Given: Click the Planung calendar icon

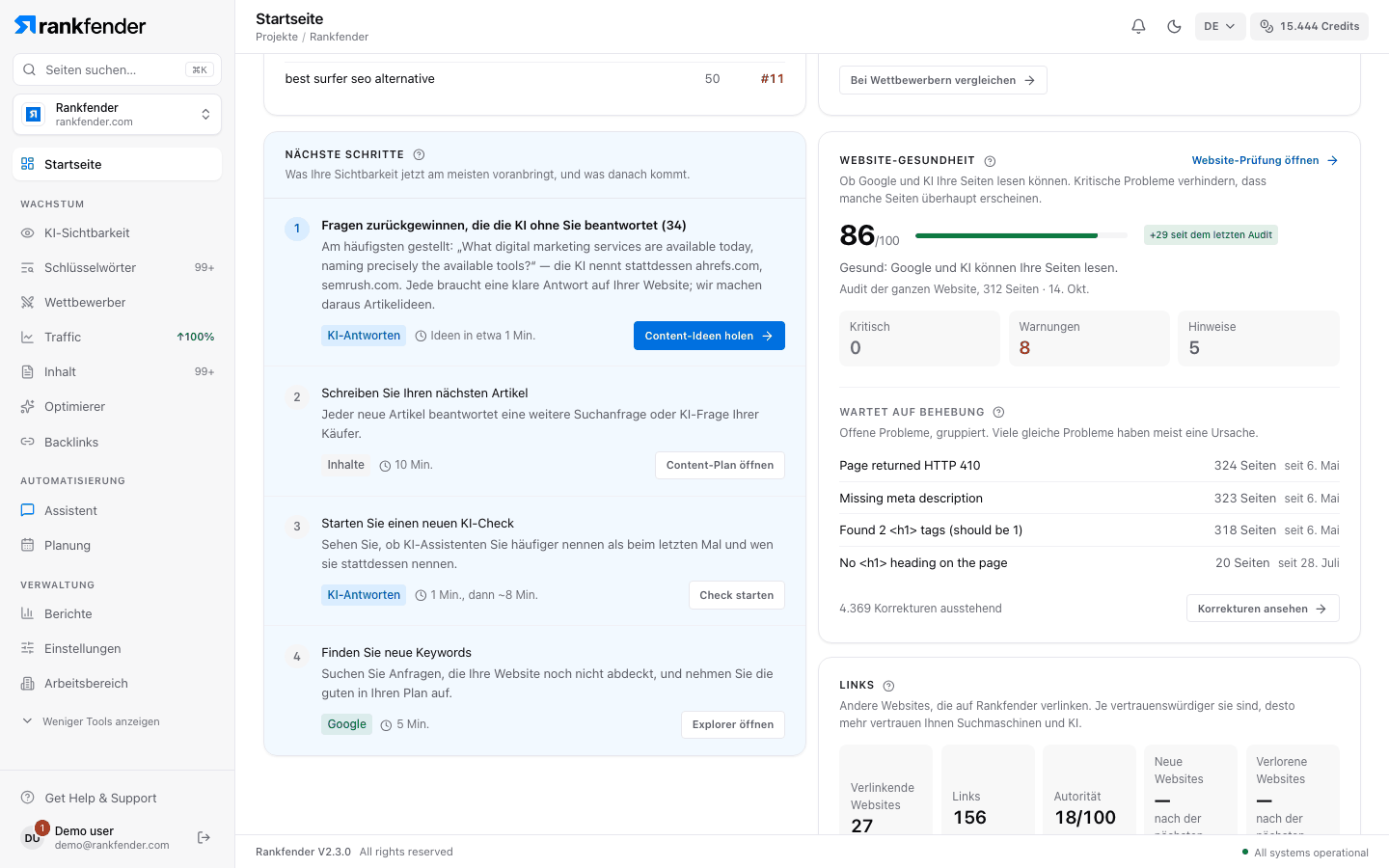Looking at the screenshot, I should tap(27, 545).
